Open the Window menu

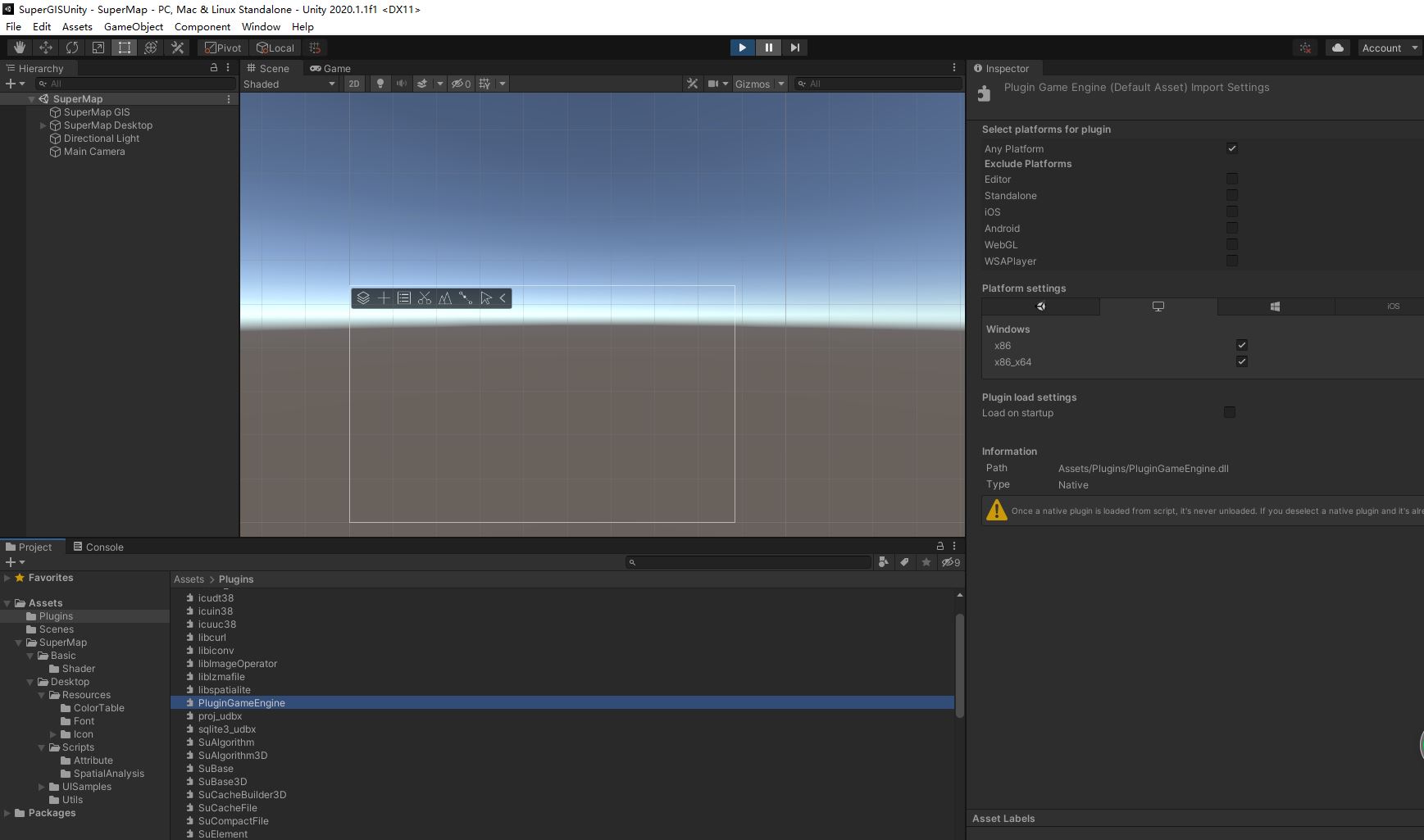tap(261, 26)
